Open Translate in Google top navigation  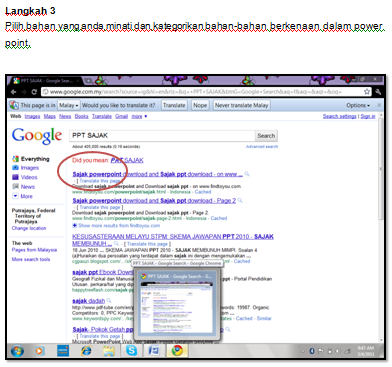point(102,116)
